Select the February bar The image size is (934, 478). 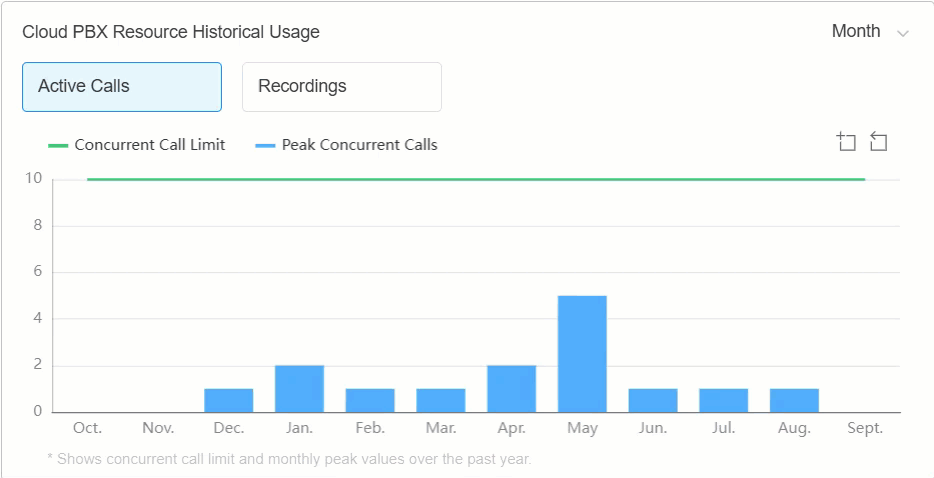pyautogui.click(x=370, y=400)
